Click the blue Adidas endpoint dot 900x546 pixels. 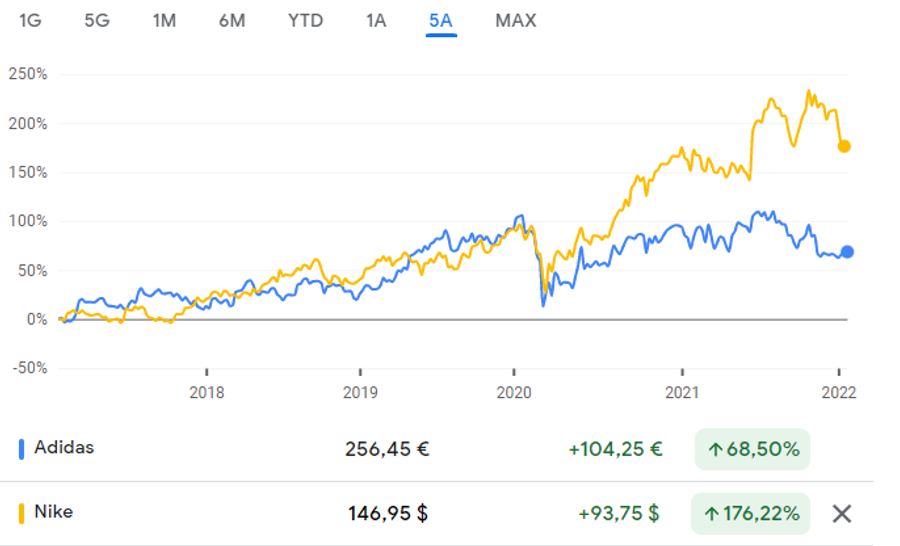[x=847, y=251]
